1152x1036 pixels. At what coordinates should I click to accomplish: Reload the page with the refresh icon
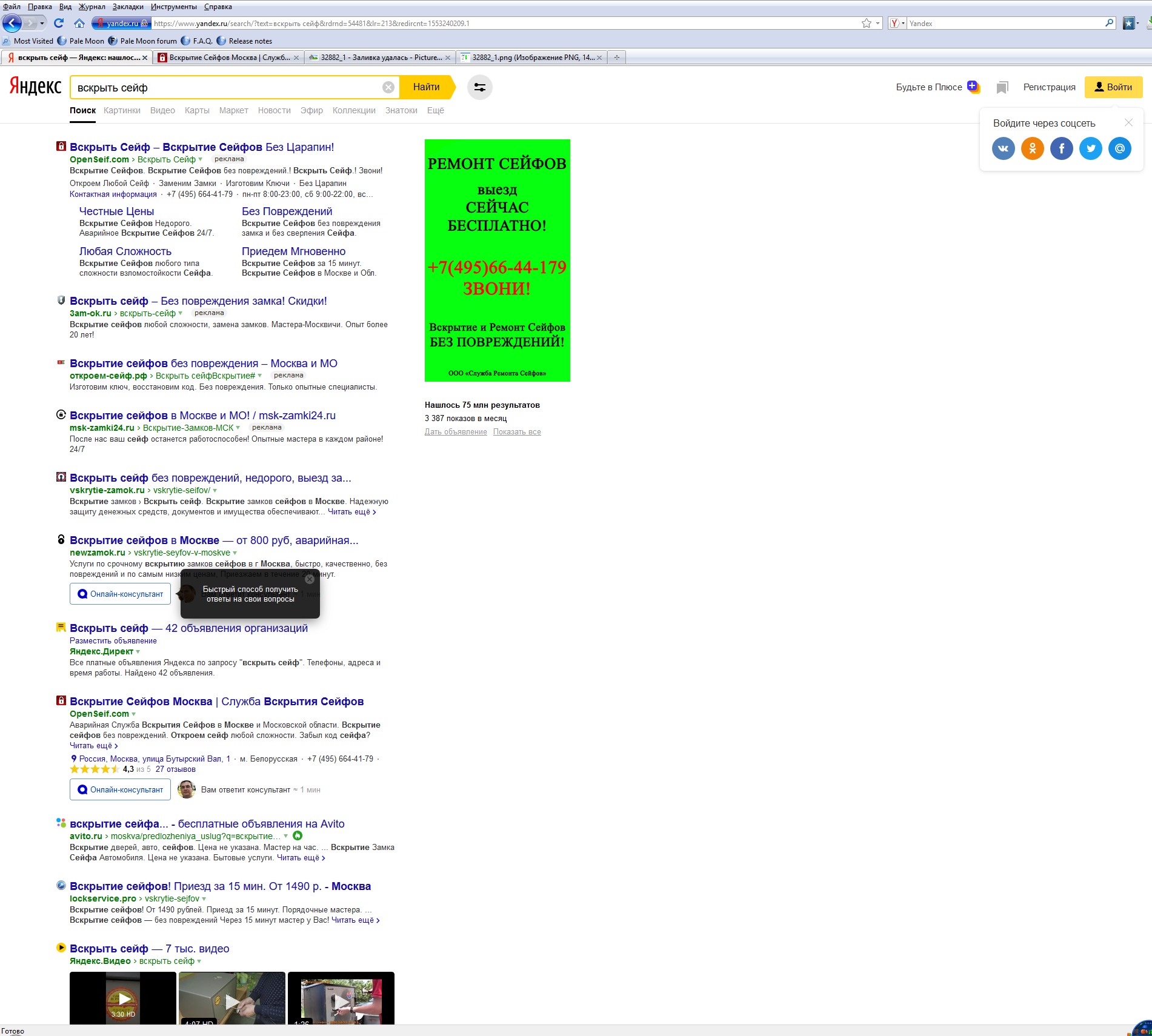pos(59,23)
